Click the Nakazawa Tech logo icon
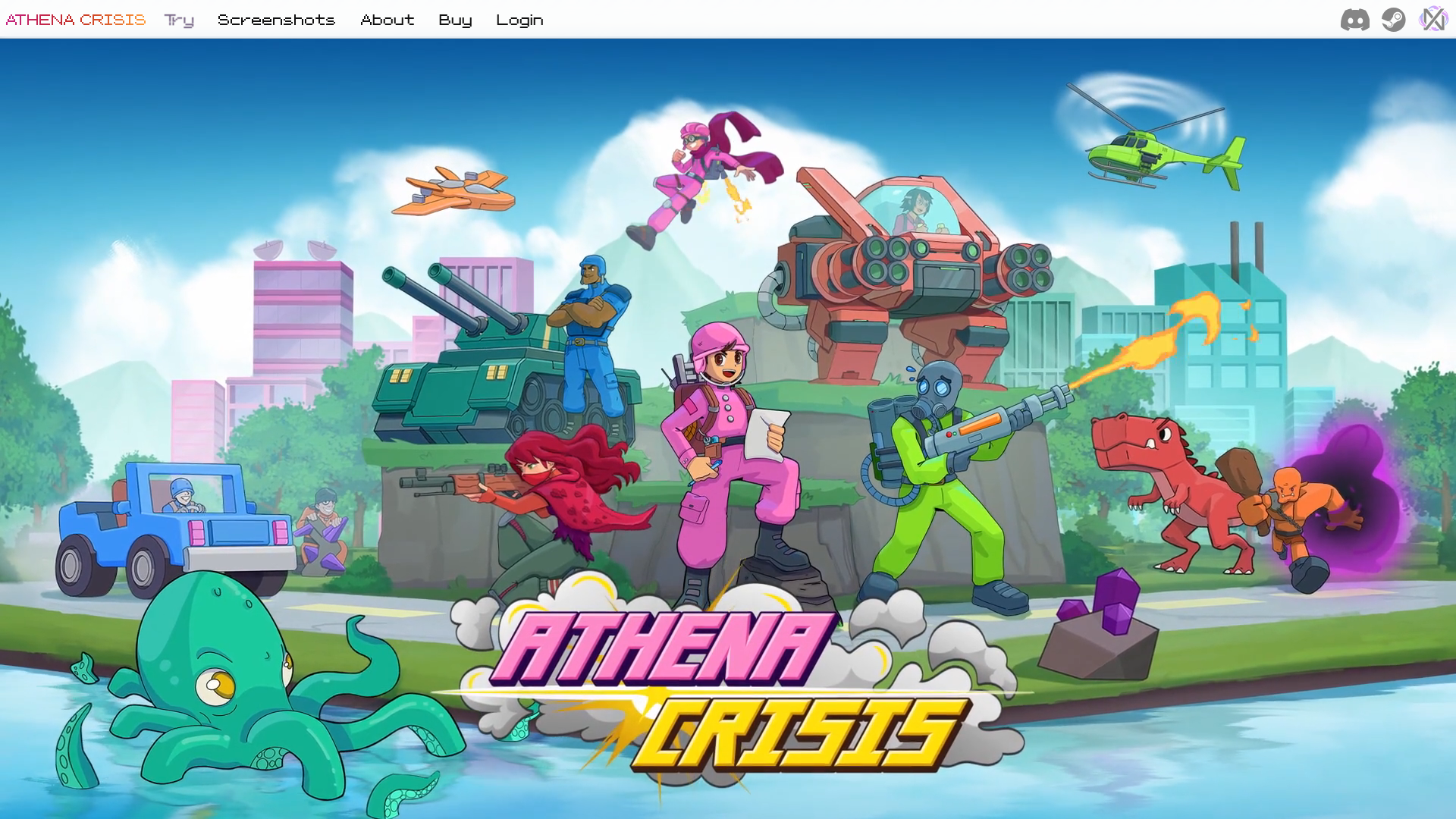 click(1433, 19)
